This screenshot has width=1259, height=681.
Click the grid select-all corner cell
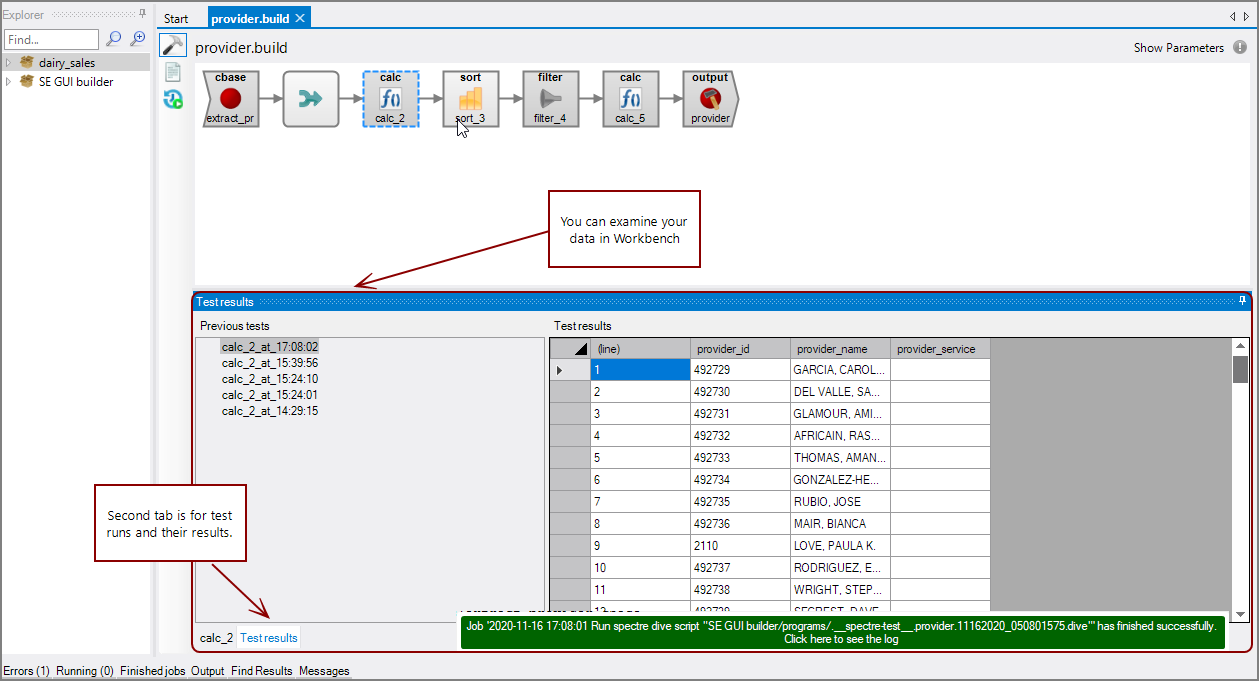(x=570, y=348)
